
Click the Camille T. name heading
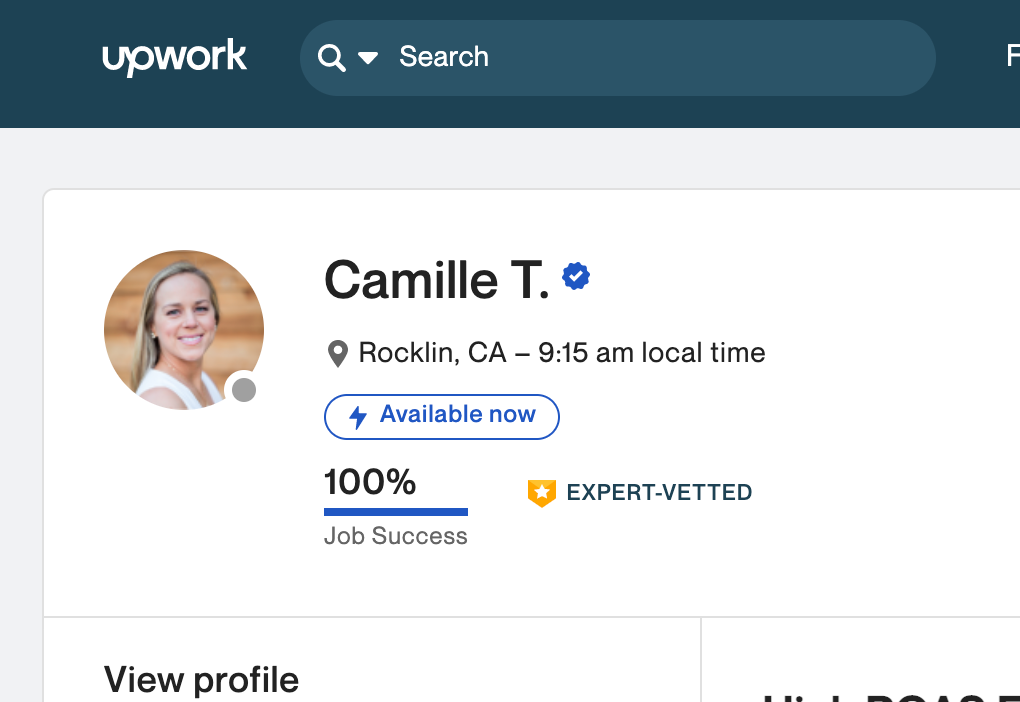tap(437, 279)
